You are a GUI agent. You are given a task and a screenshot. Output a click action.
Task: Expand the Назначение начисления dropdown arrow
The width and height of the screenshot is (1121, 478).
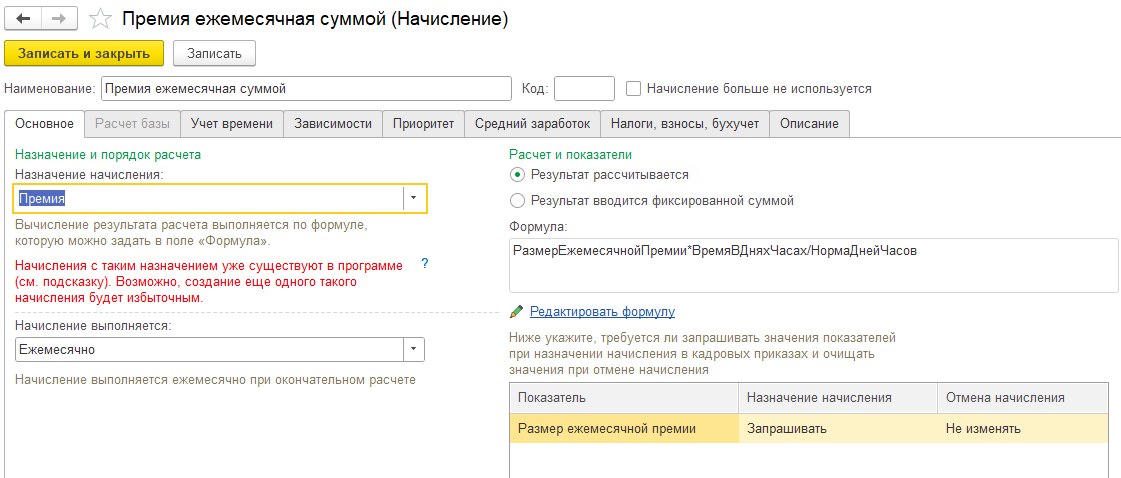click(x=414, y=199)
